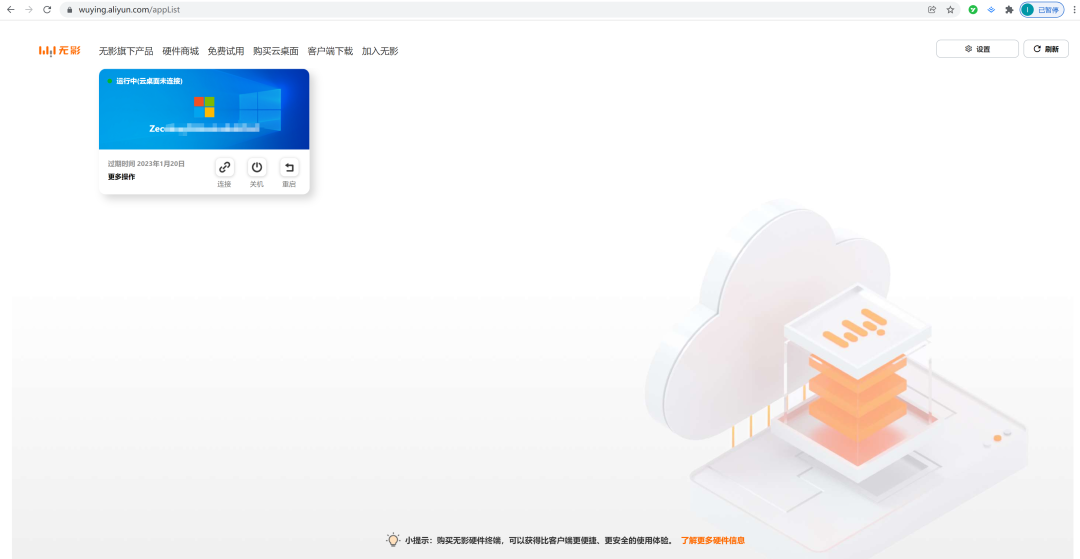Image resolution: width=1080 pixels, height=559 pixels.
Task: Open 加入无影 menu item
Action: coord(380,51)
